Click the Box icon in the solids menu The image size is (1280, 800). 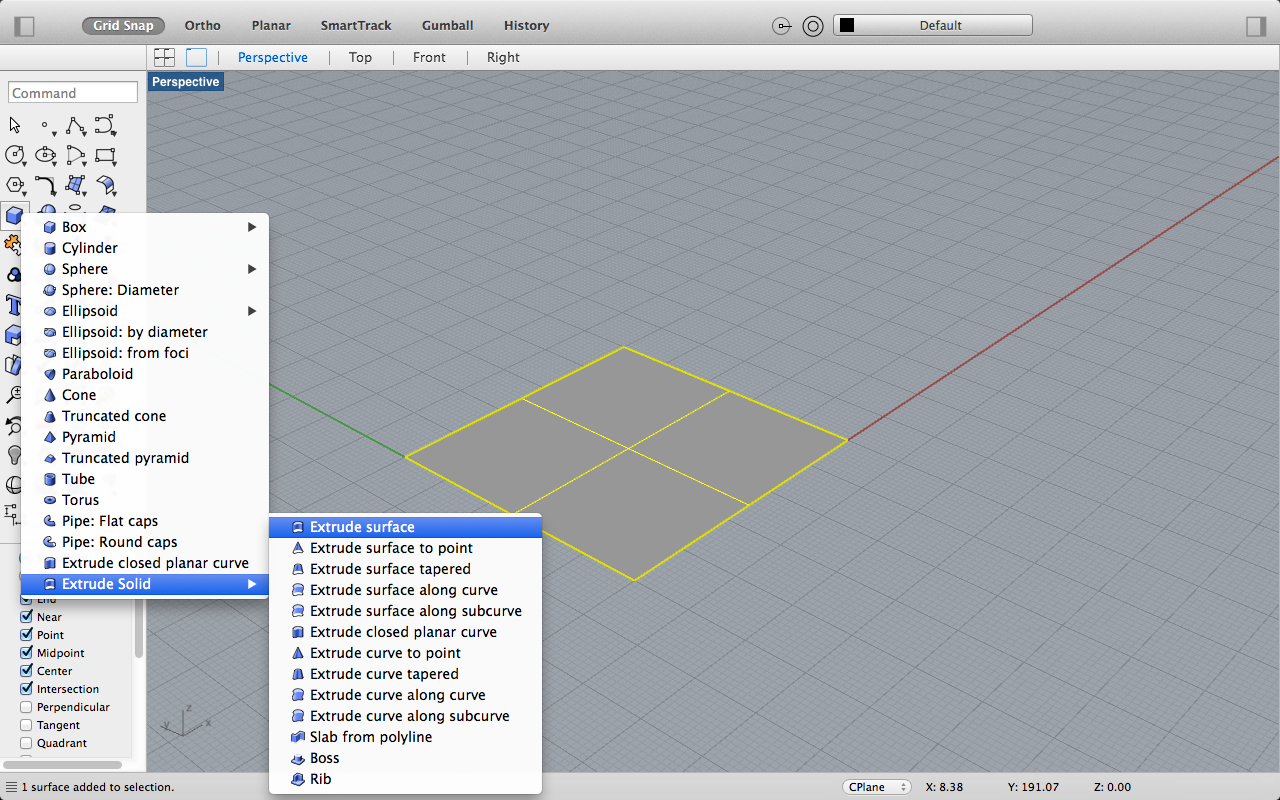point(49,227)
